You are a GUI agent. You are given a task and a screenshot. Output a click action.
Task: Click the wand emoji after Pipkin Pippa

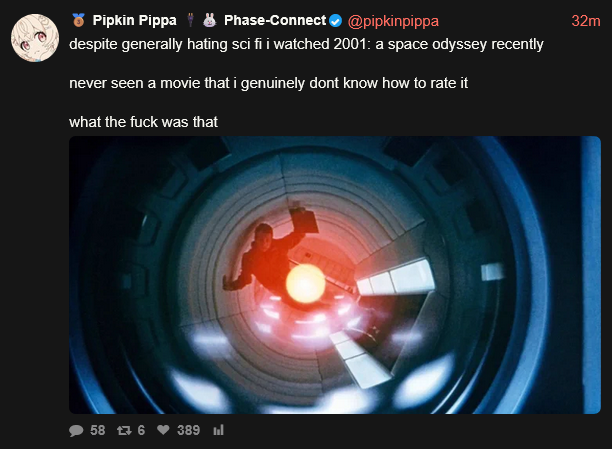click(x=190, y=20)
